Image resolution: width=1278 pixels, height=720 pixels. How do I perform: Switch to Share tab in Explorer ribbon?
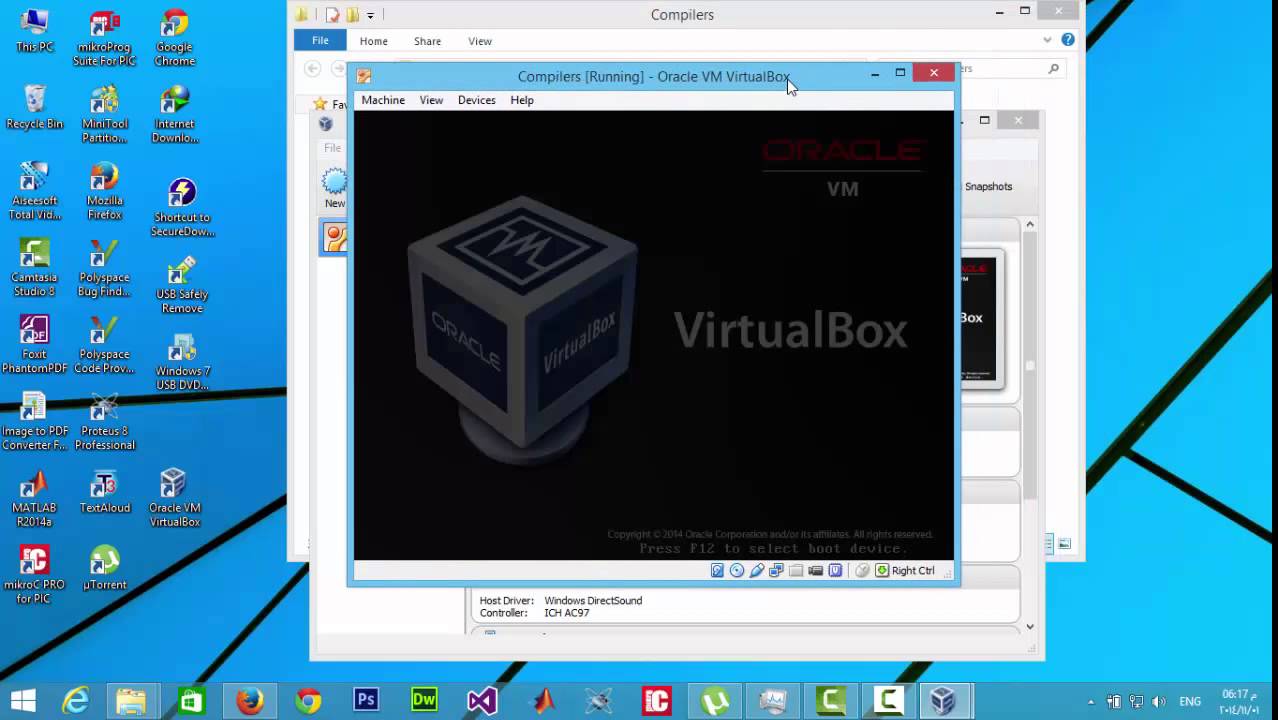click(427, 41)
